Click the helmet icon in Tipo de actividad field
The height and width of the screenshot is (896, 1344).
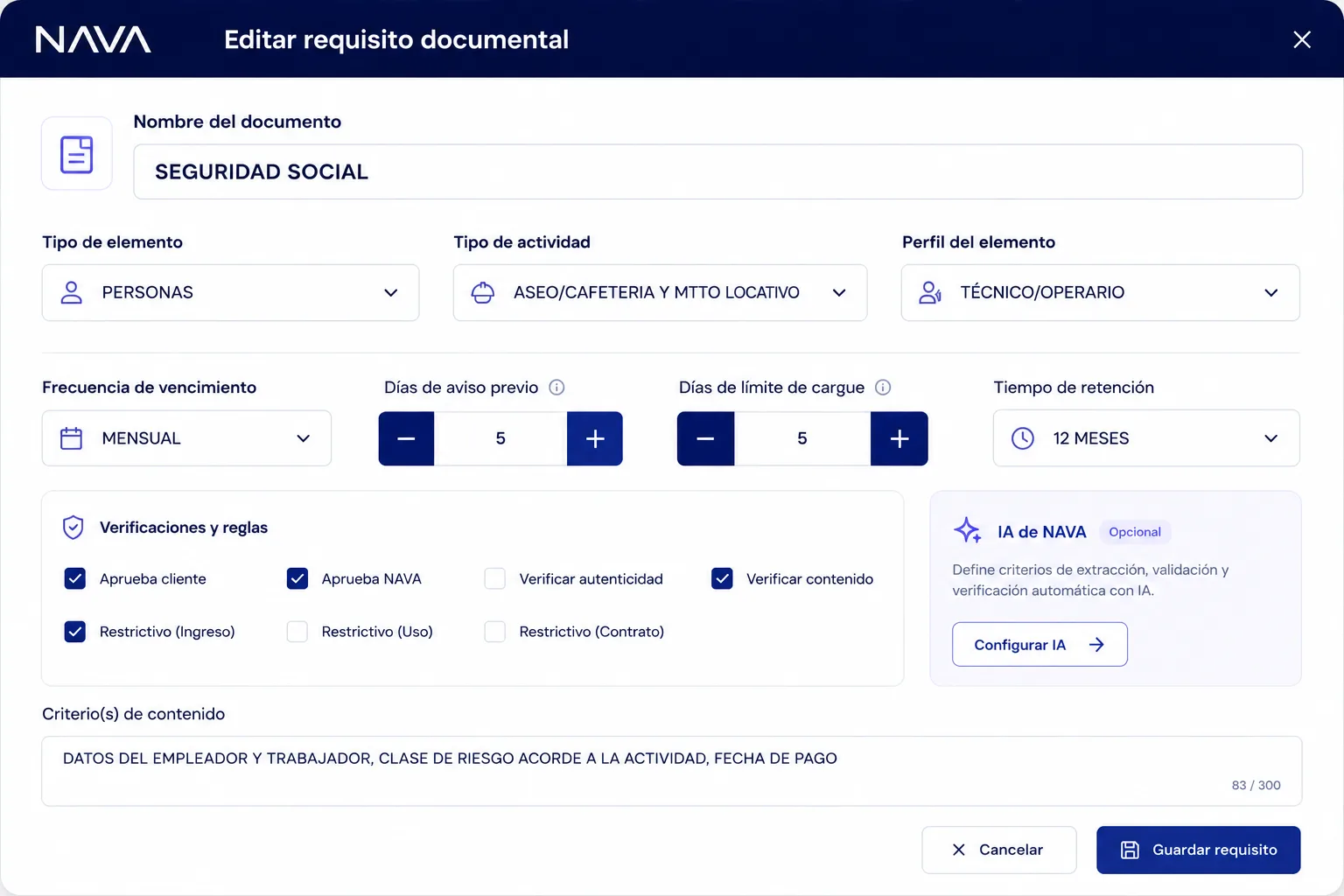483,292
